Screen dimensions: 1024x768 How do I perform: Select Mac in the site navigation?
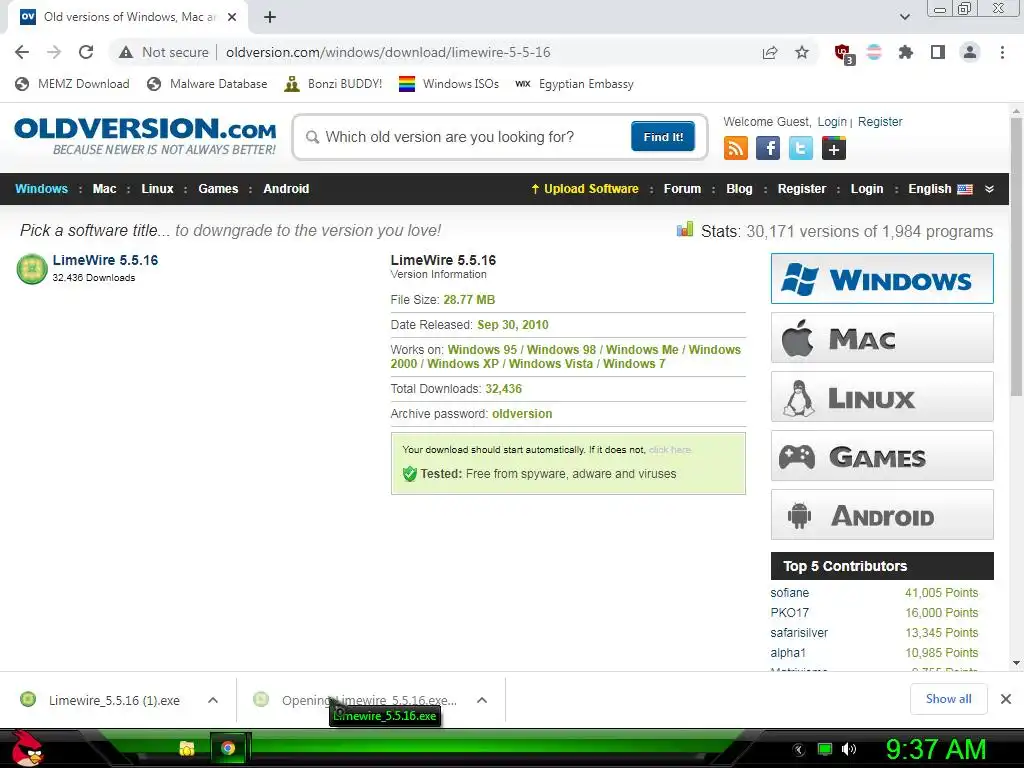pos(104,189)
